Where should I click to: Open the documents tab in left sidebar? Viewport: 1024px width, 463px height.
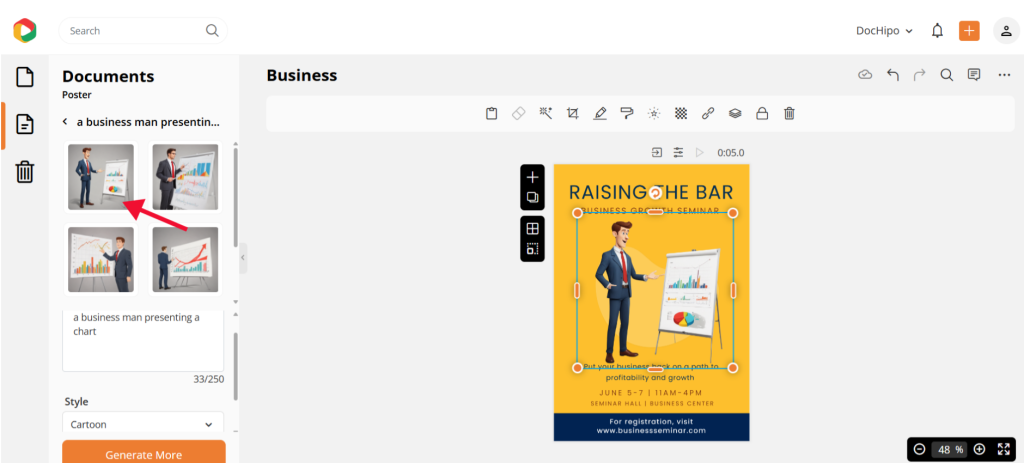coord(25,125)
